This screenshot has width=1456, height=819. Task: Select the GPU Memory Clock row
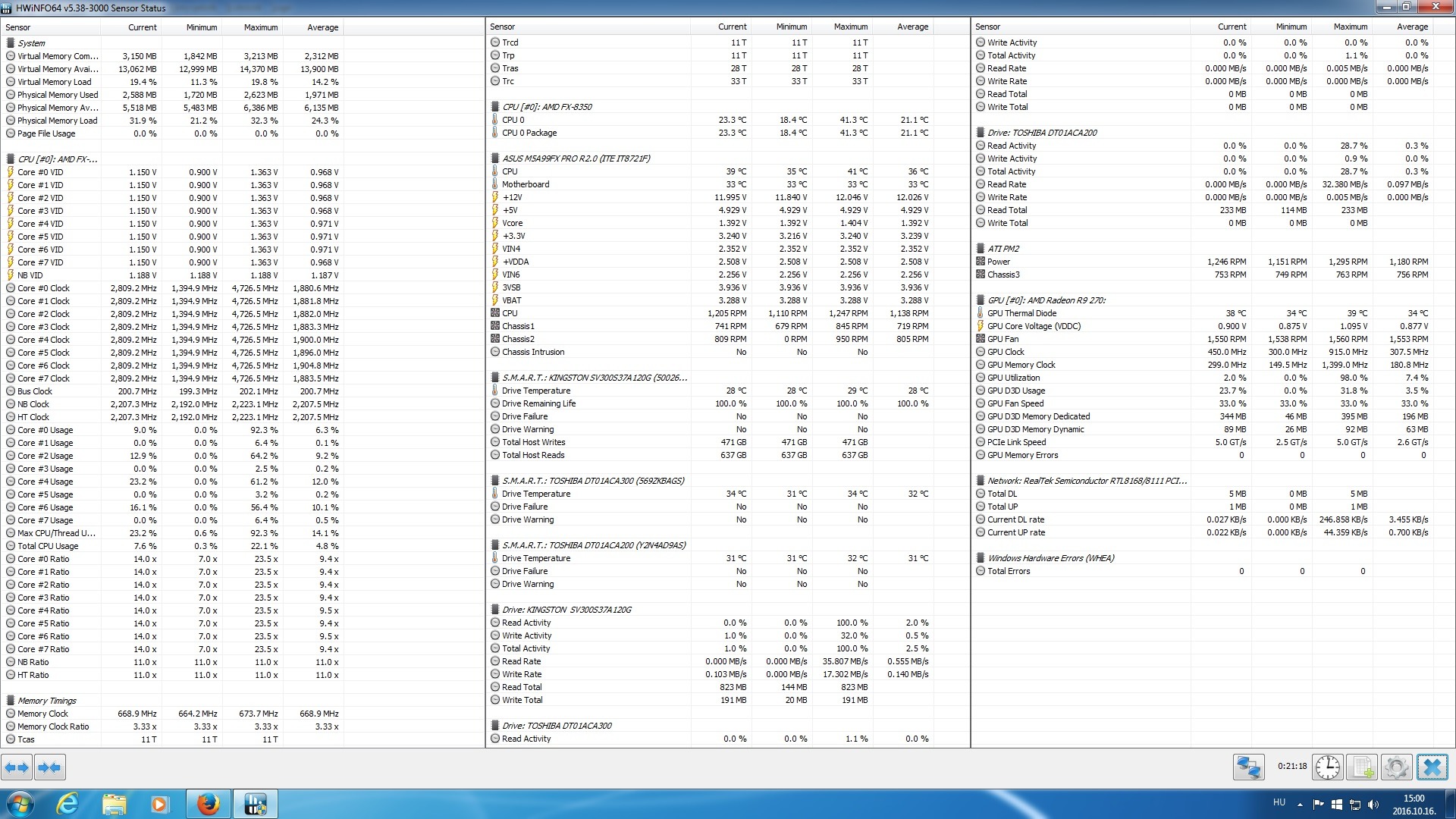(1204, 365)
